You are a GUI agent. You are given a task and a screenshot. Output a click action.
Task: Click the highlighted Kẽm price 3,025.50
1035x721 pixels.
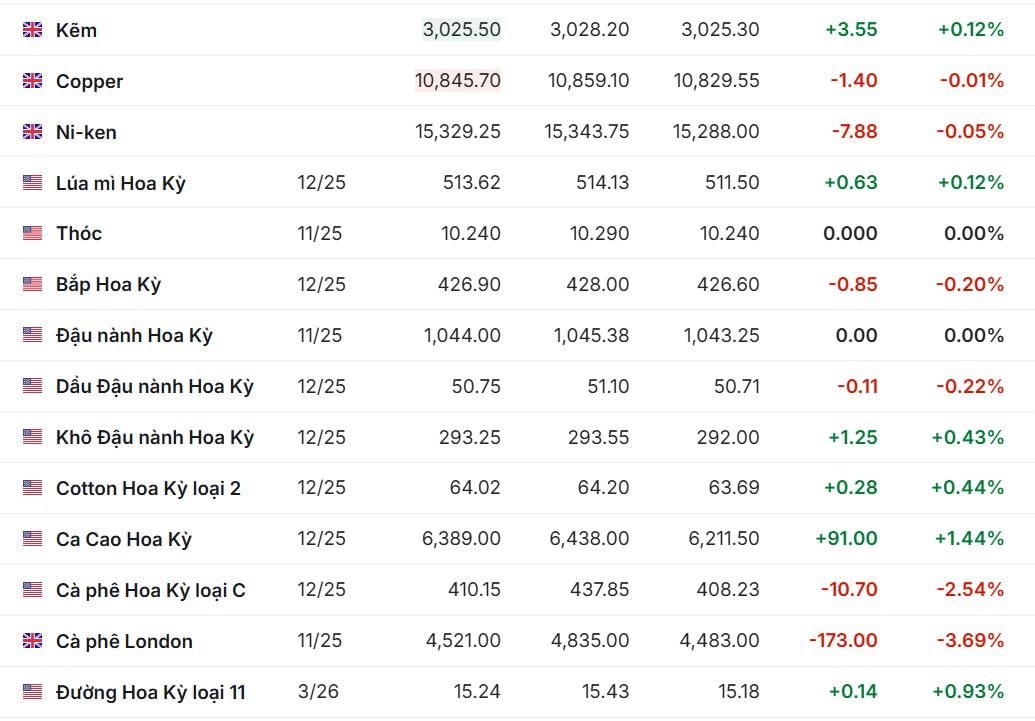(x=461, y=30)
